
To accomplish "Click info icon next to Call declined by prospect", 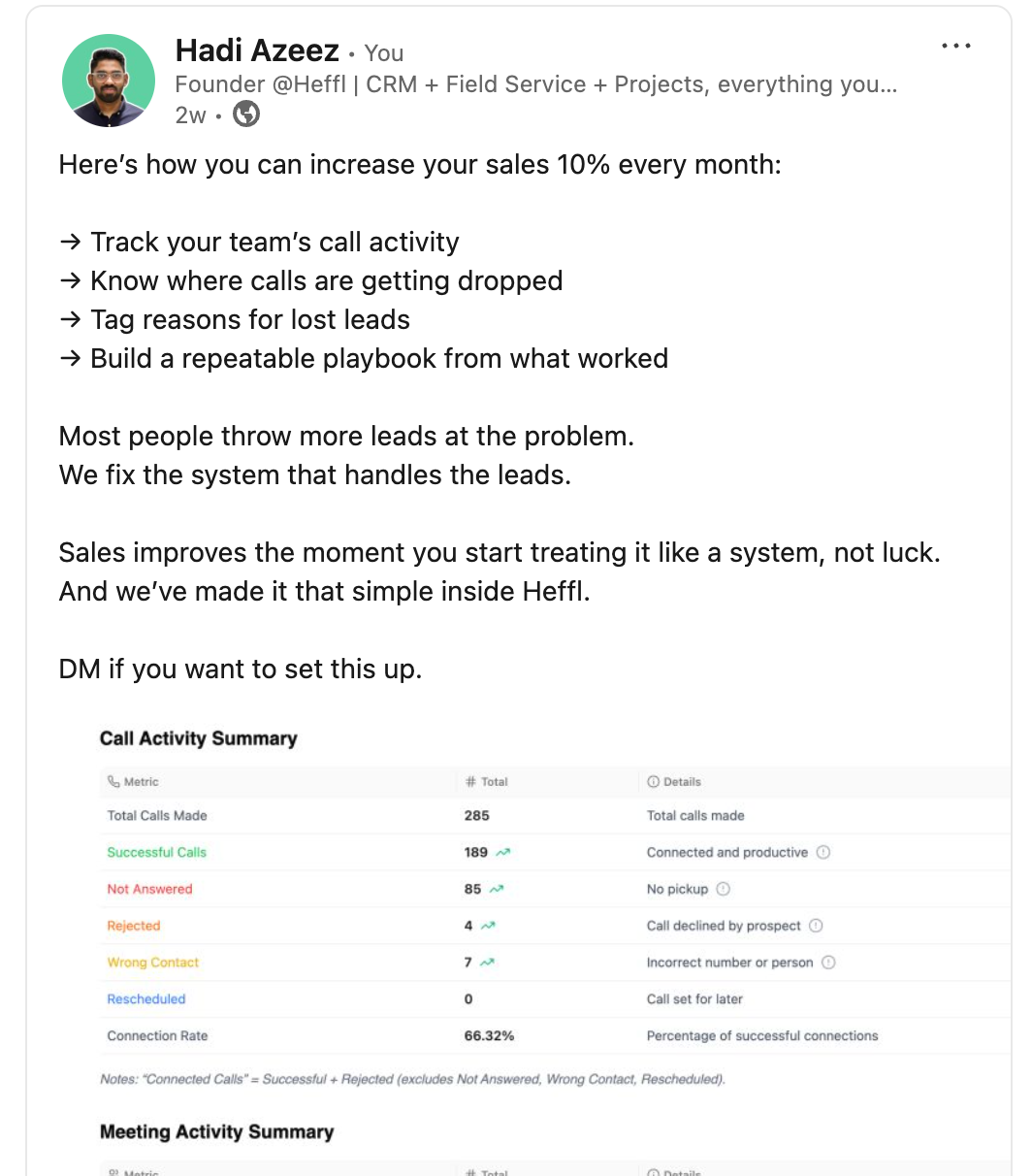I will point(816,926).
